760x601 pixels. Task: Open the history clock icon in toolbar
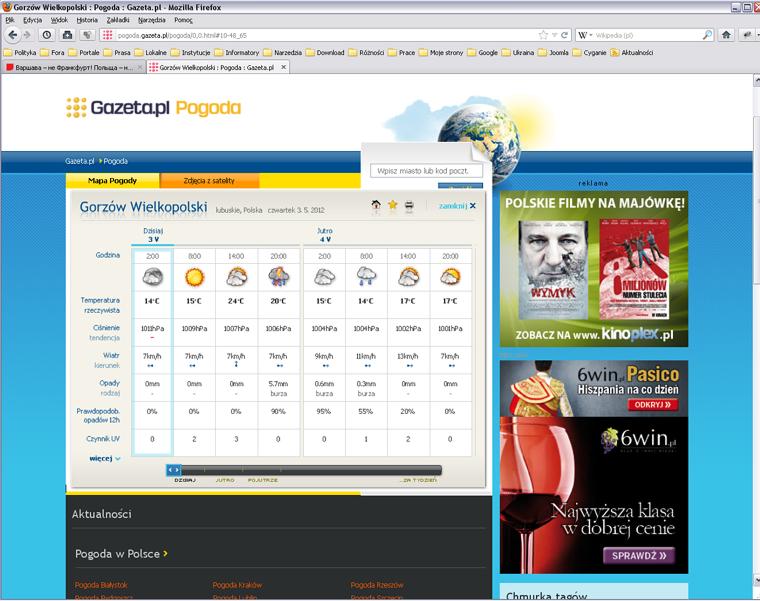point(47,35)
